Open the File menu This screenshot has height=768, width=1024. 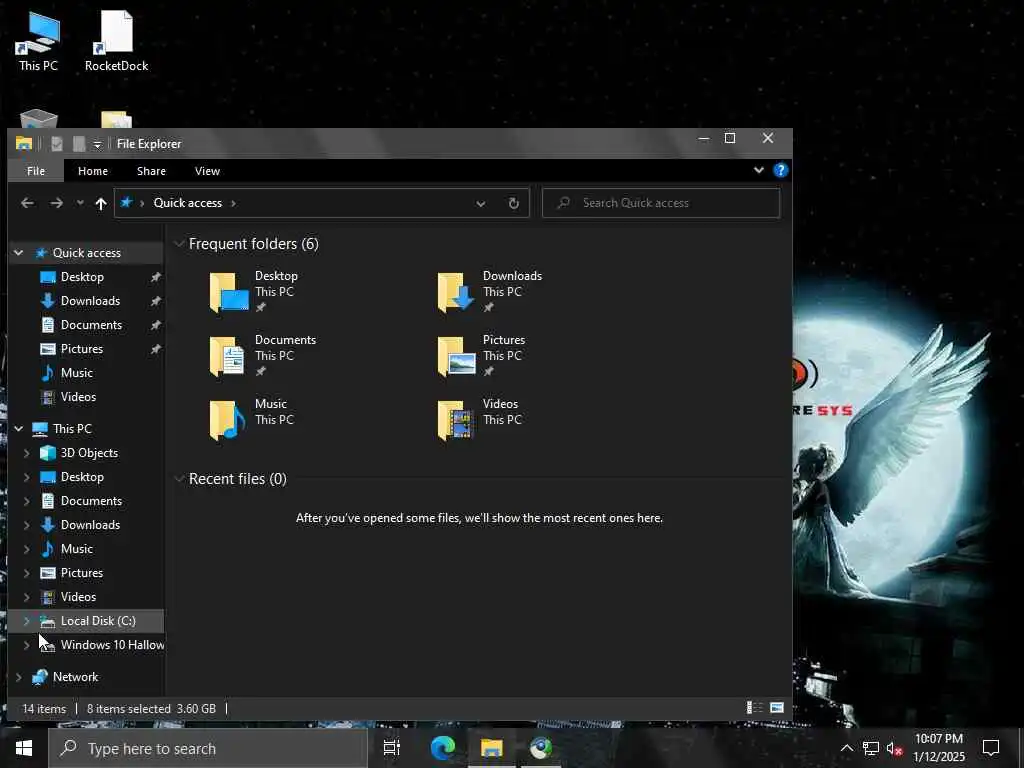[x=36, y=171]
